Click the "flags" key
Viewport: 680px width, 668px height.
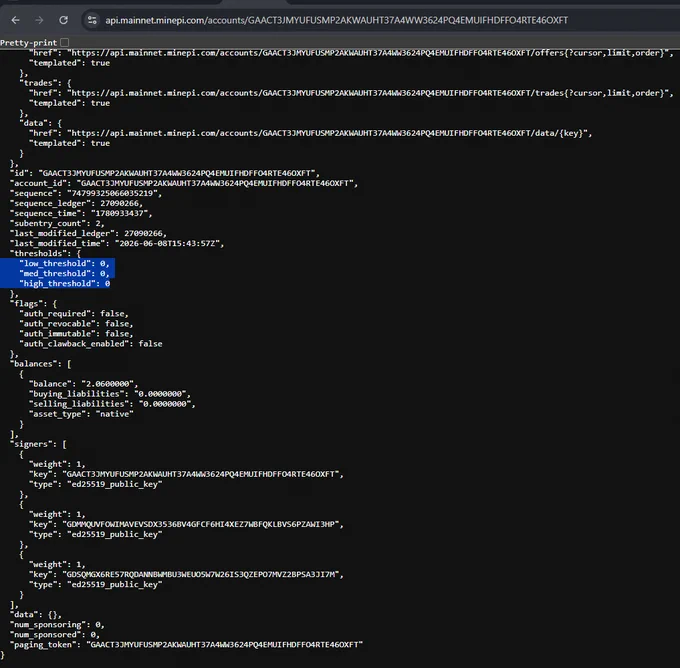[28, 304]
